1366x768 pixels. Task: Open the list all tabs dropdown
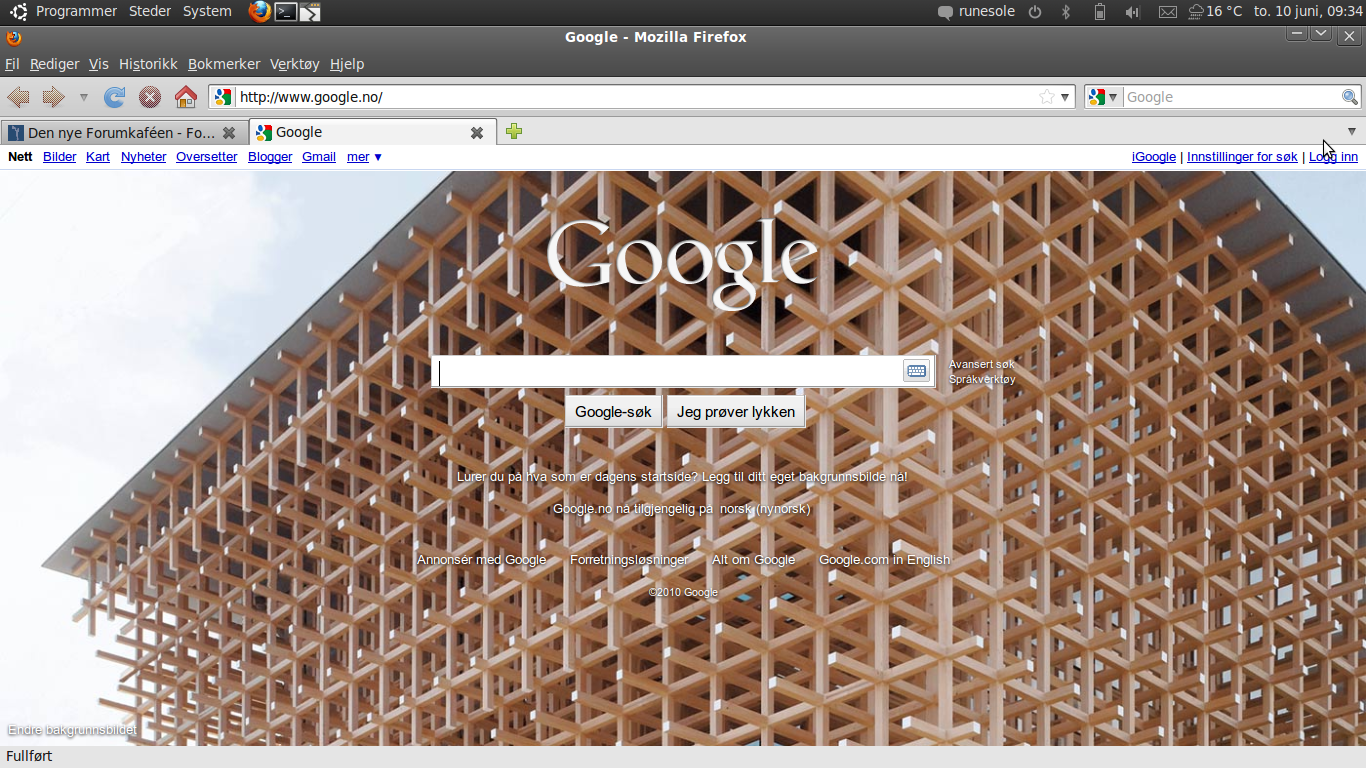1352,131
